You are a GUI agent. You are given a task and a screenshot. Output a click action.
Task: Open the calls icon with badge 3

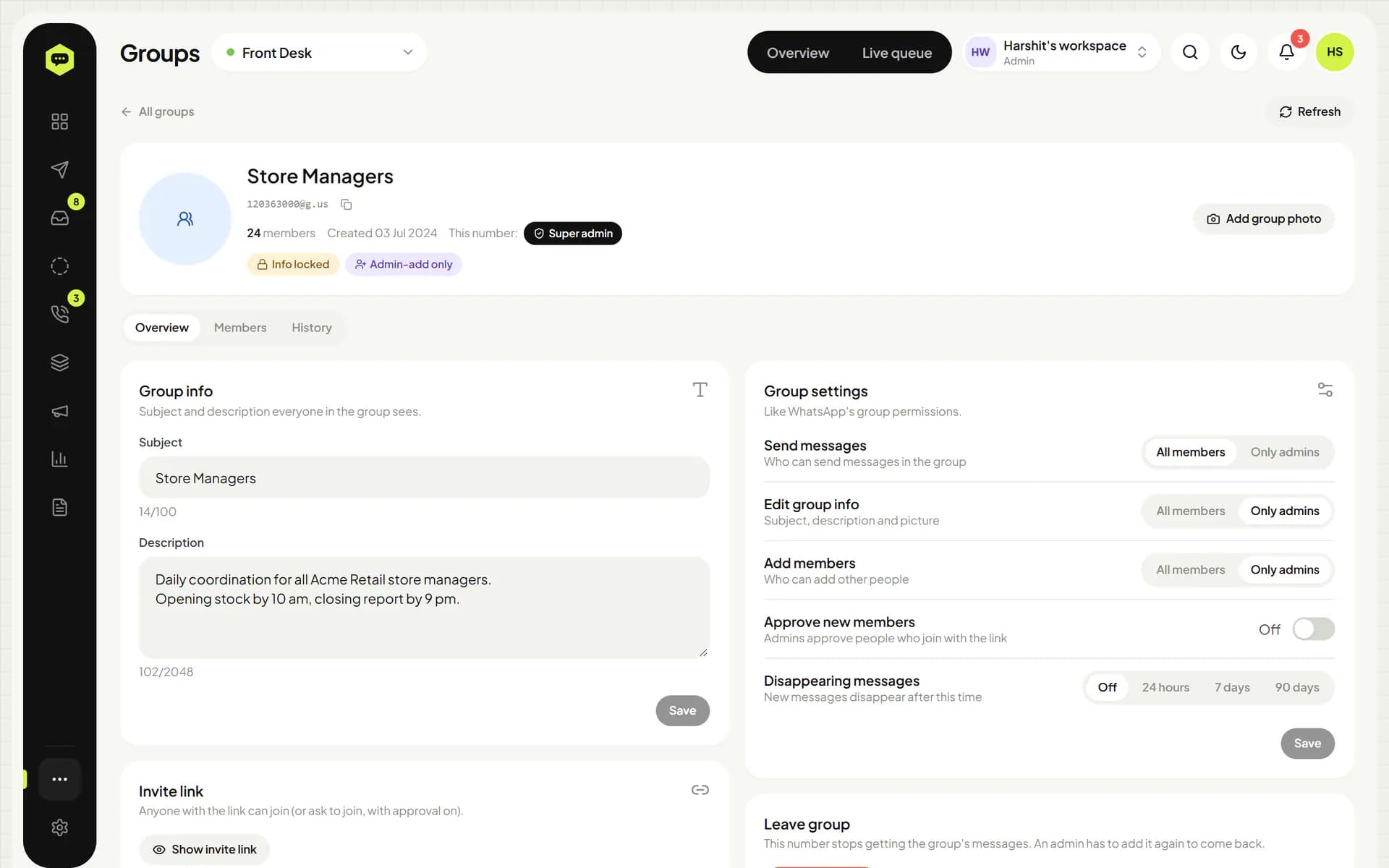59,314
